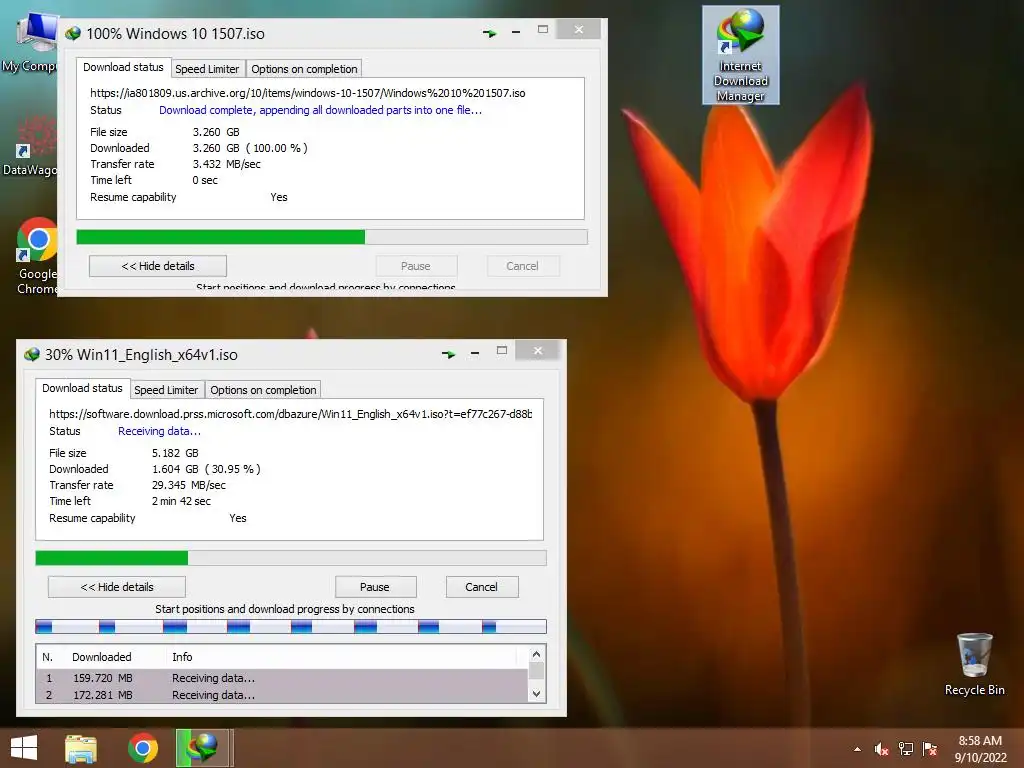Minimize the Win11_English_x64v1.iso window
Screen dimensions: 1024x768
475,353
